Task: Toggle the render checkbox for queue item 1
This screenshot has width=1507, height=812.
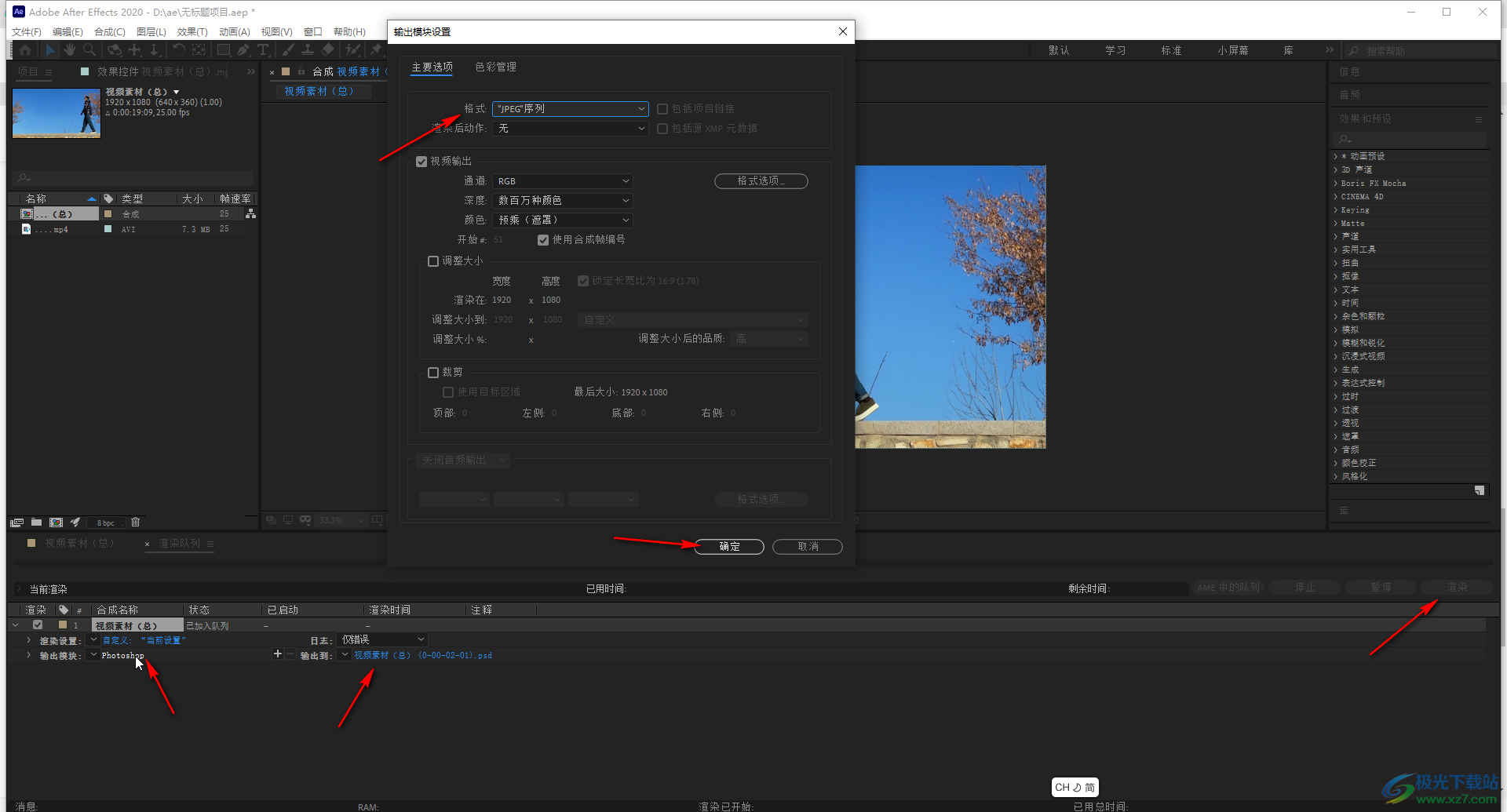Action: (38, 625)
